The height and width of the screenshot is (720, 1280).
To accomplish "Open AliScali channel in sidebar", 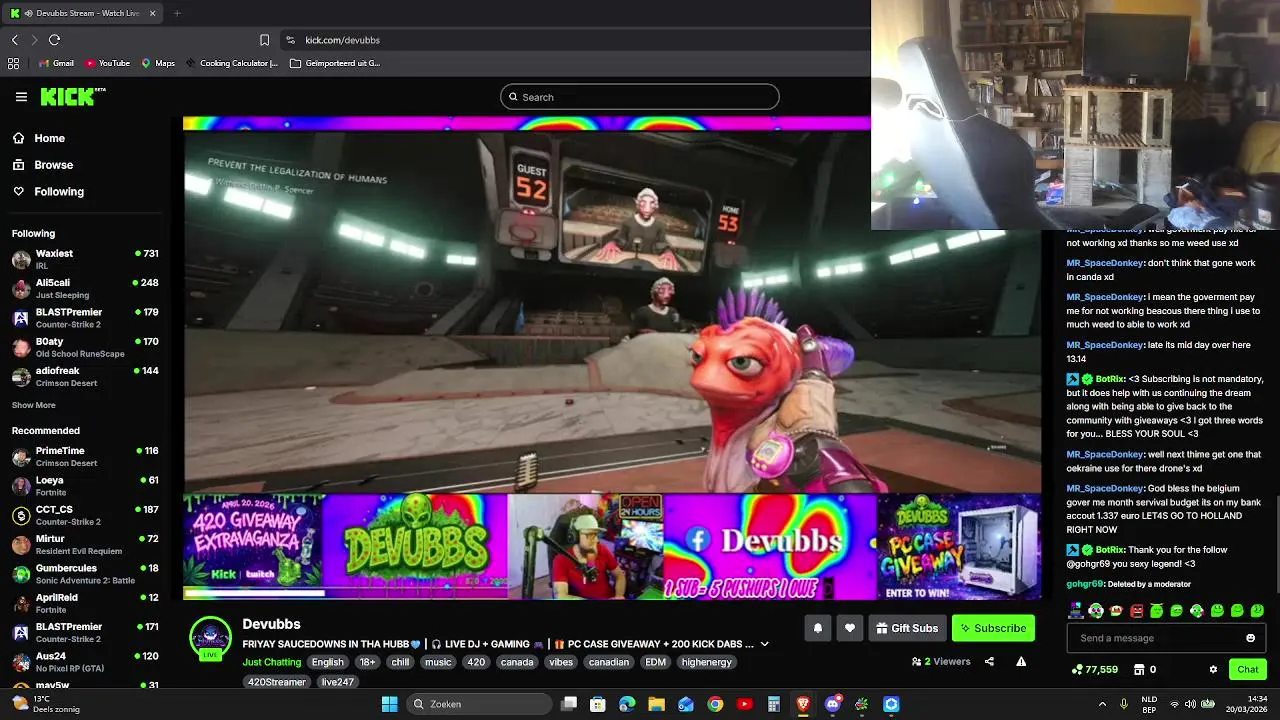I will (x=85, y=288).
